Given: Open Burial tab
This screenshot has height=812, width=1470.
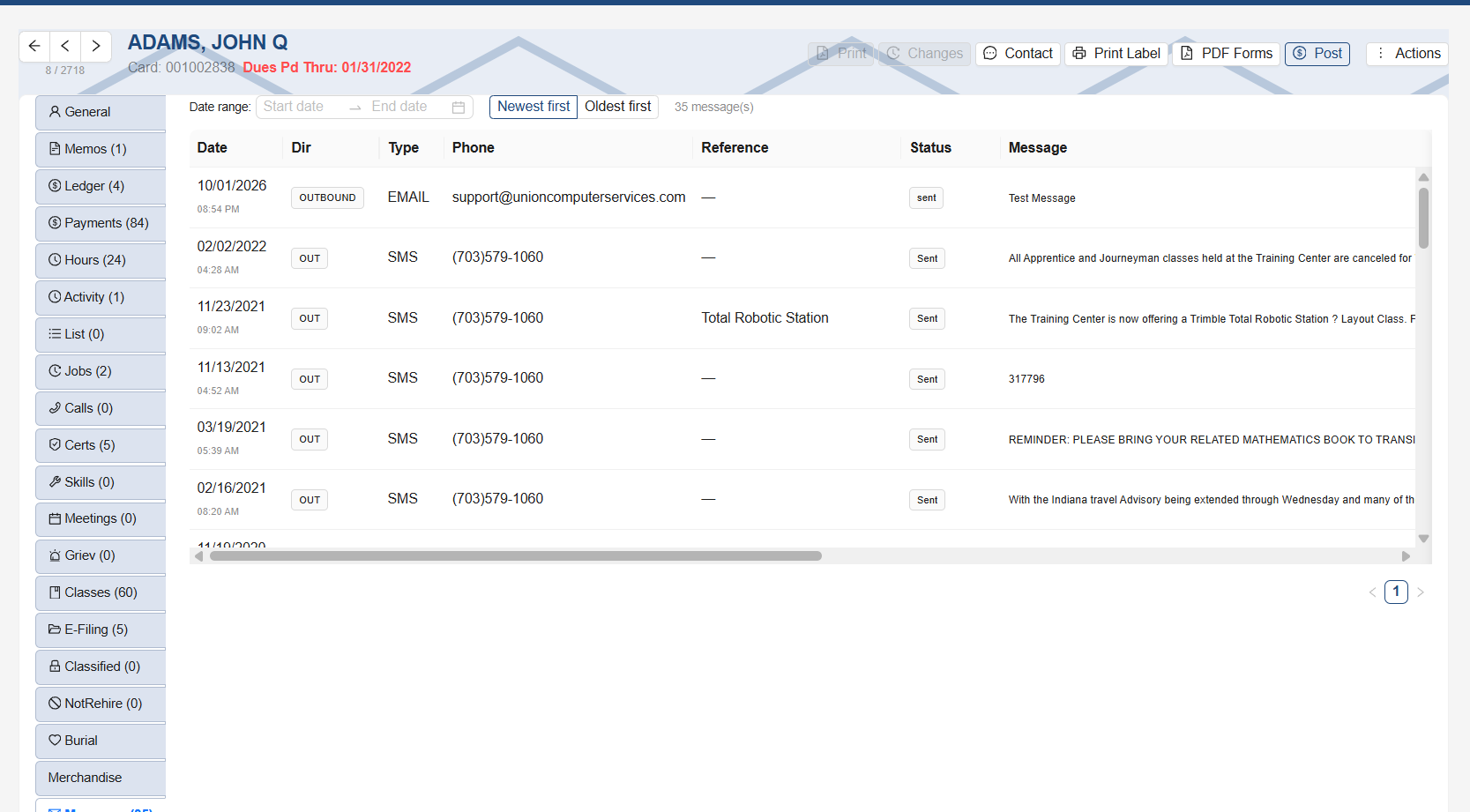Looking at the screenshot, I should 101,741.
